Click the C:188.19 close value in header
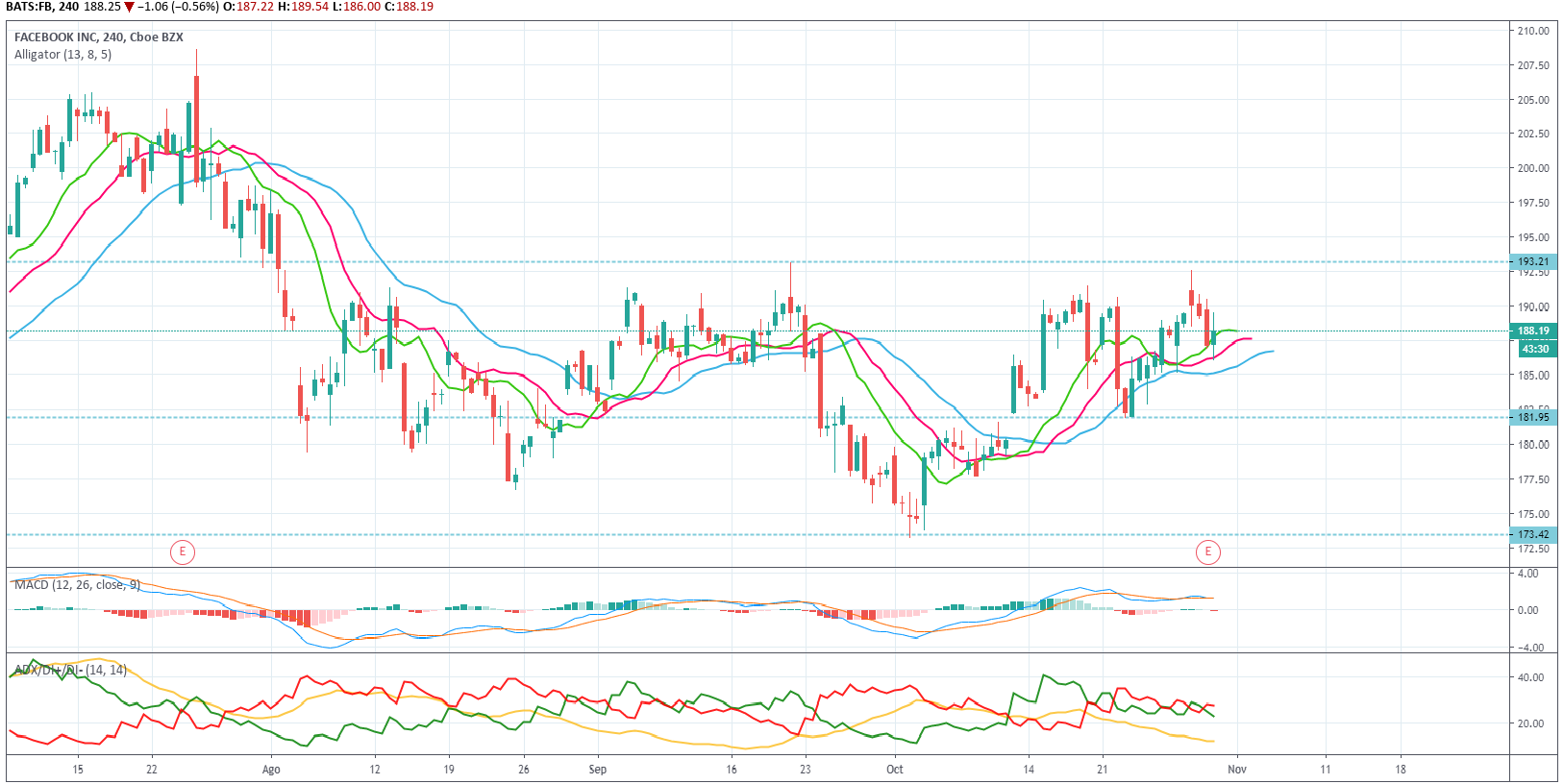 point(409,7)
